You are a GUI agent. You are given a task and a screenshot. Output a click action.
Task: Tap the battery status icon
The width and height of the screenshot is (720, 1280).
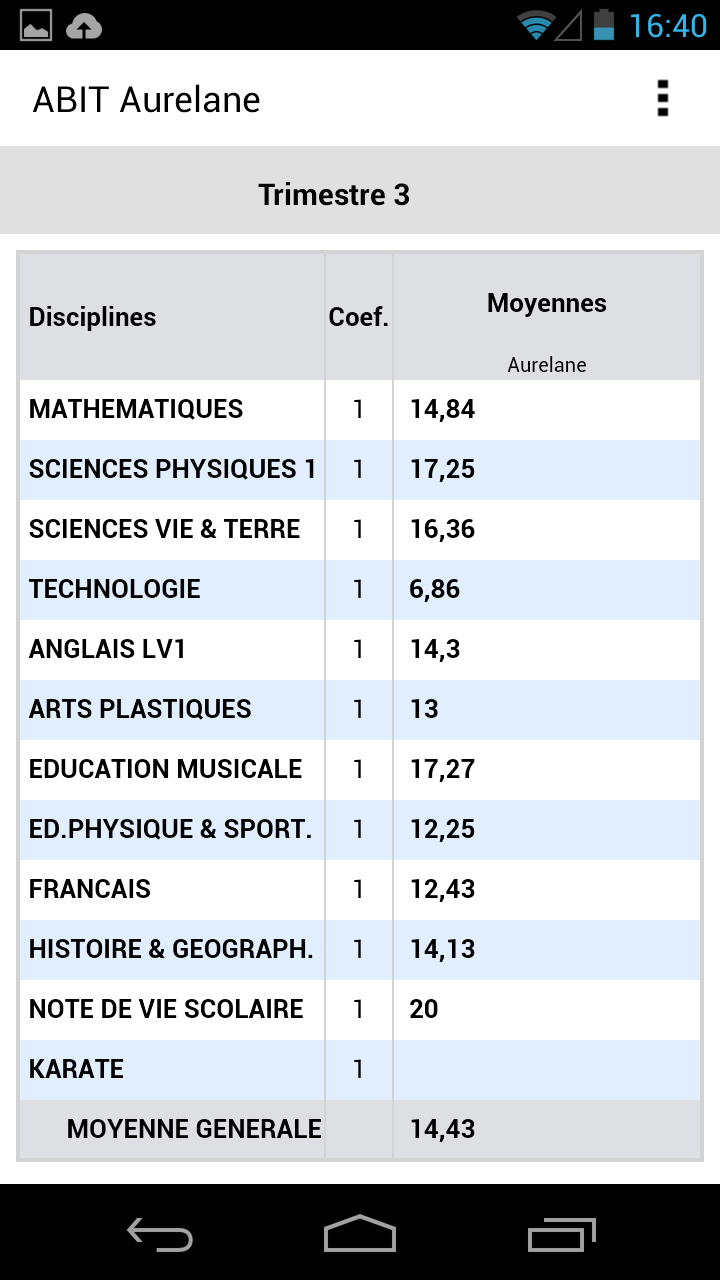coord(603,25)
